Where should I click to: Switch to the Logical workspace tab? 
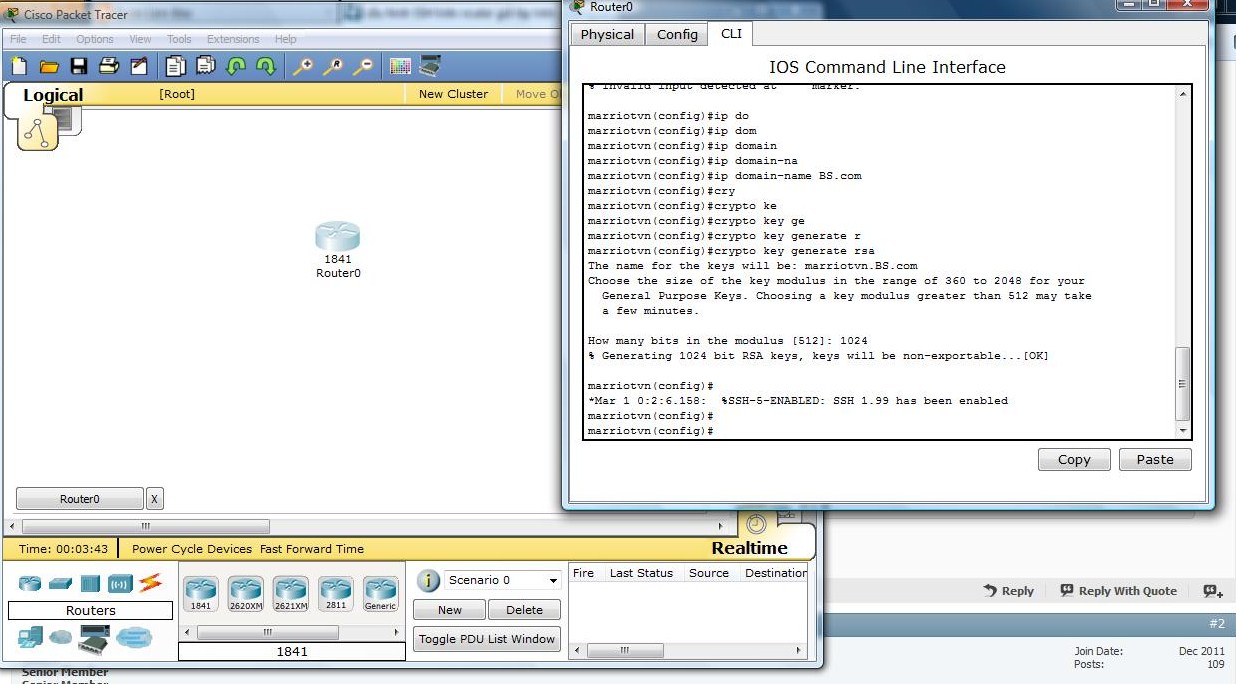coord(53,95)
